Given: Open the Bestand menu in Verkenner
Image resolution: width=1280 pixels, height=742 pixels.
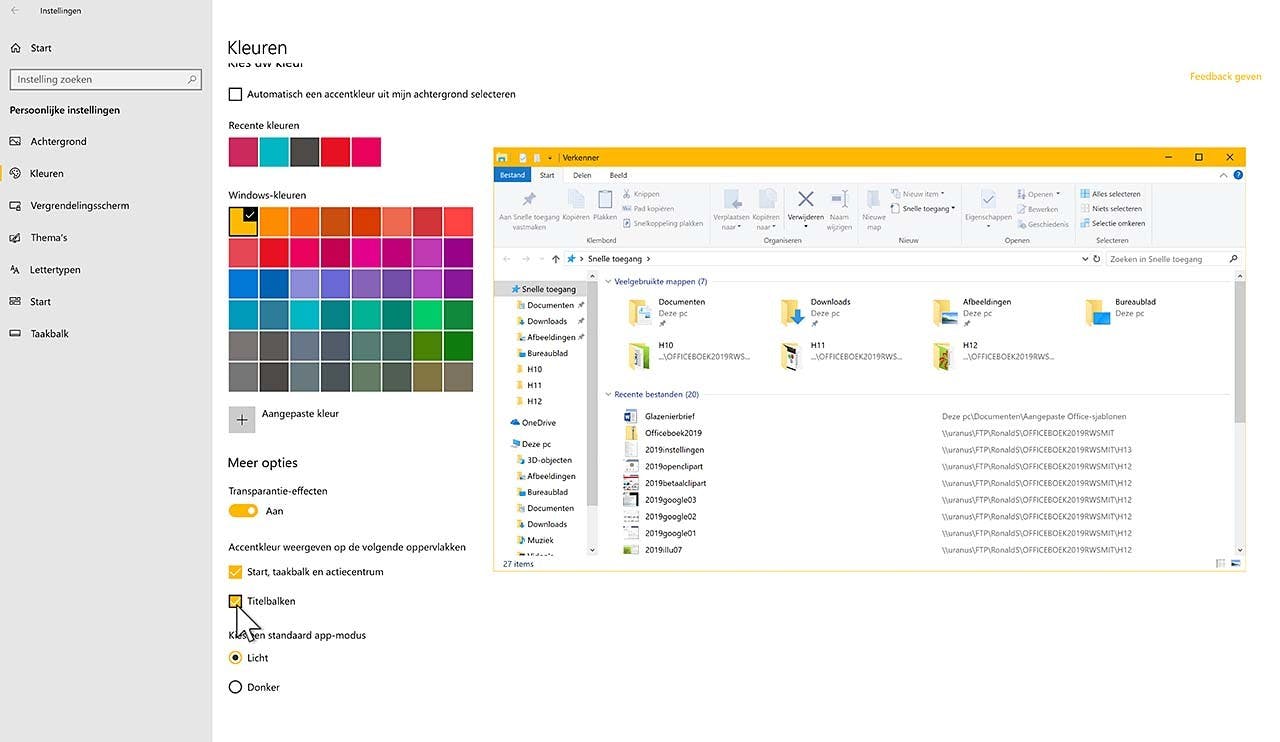Looking at the screenshot, I should tap(512, 174).
